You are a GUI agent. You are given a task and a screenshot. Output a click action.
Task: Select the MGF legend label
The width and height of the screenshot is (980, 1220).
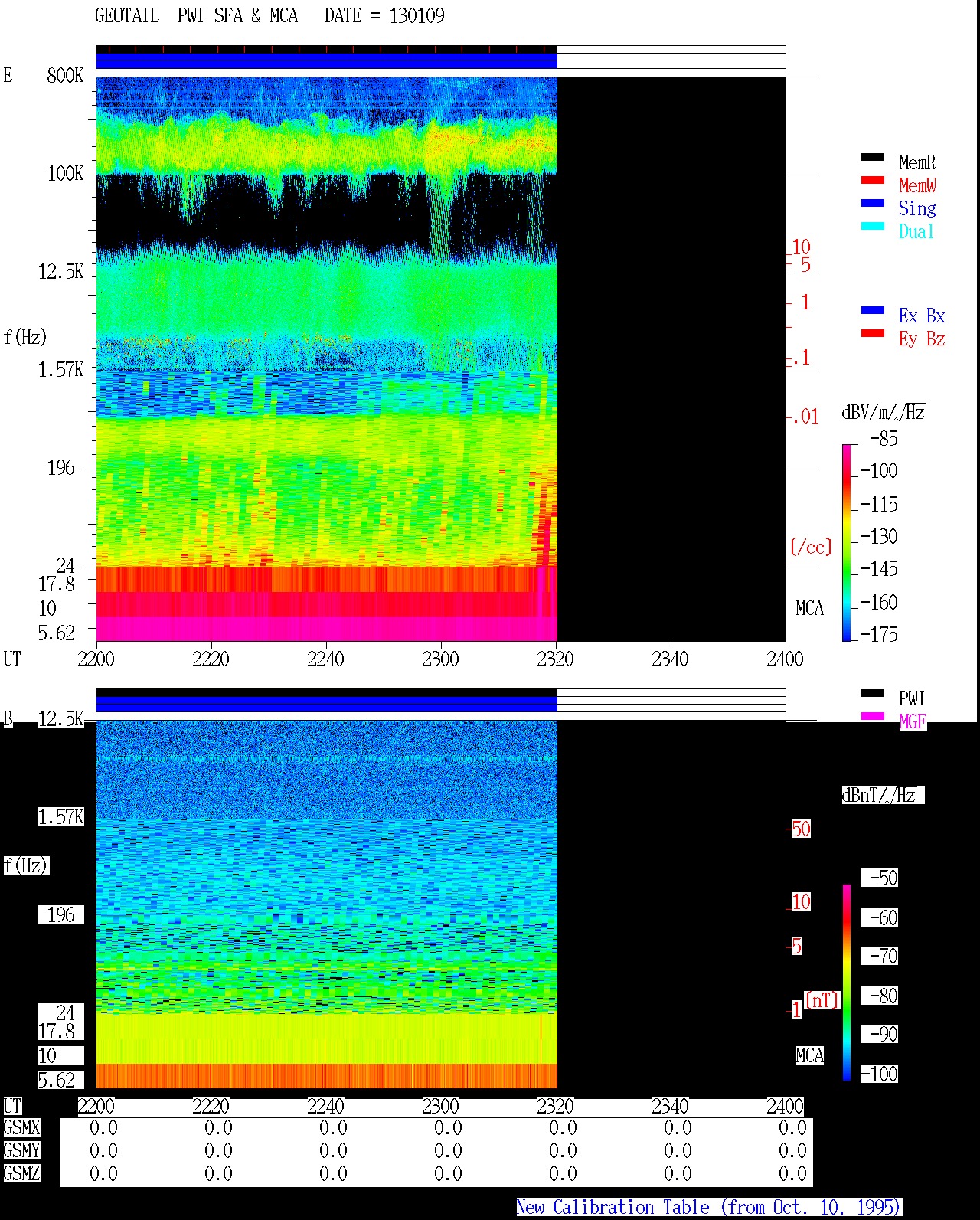pyautogui.click(x=913, y=721)
